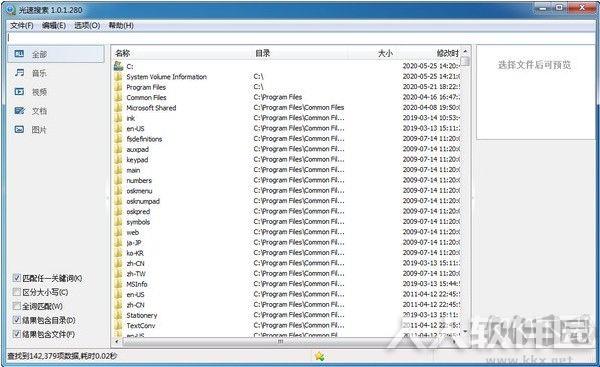Enable 全词匹配(W) checkbox
Image resolution: width=600 pixels, height=367 pixels.
(16, 306)
